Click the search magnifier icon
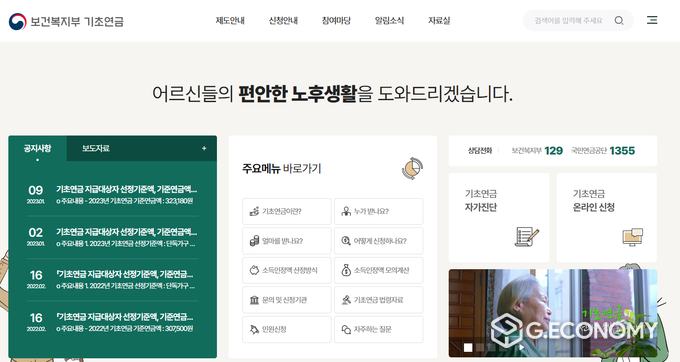This screenshot has width=680, height=362. pos(619,20)
